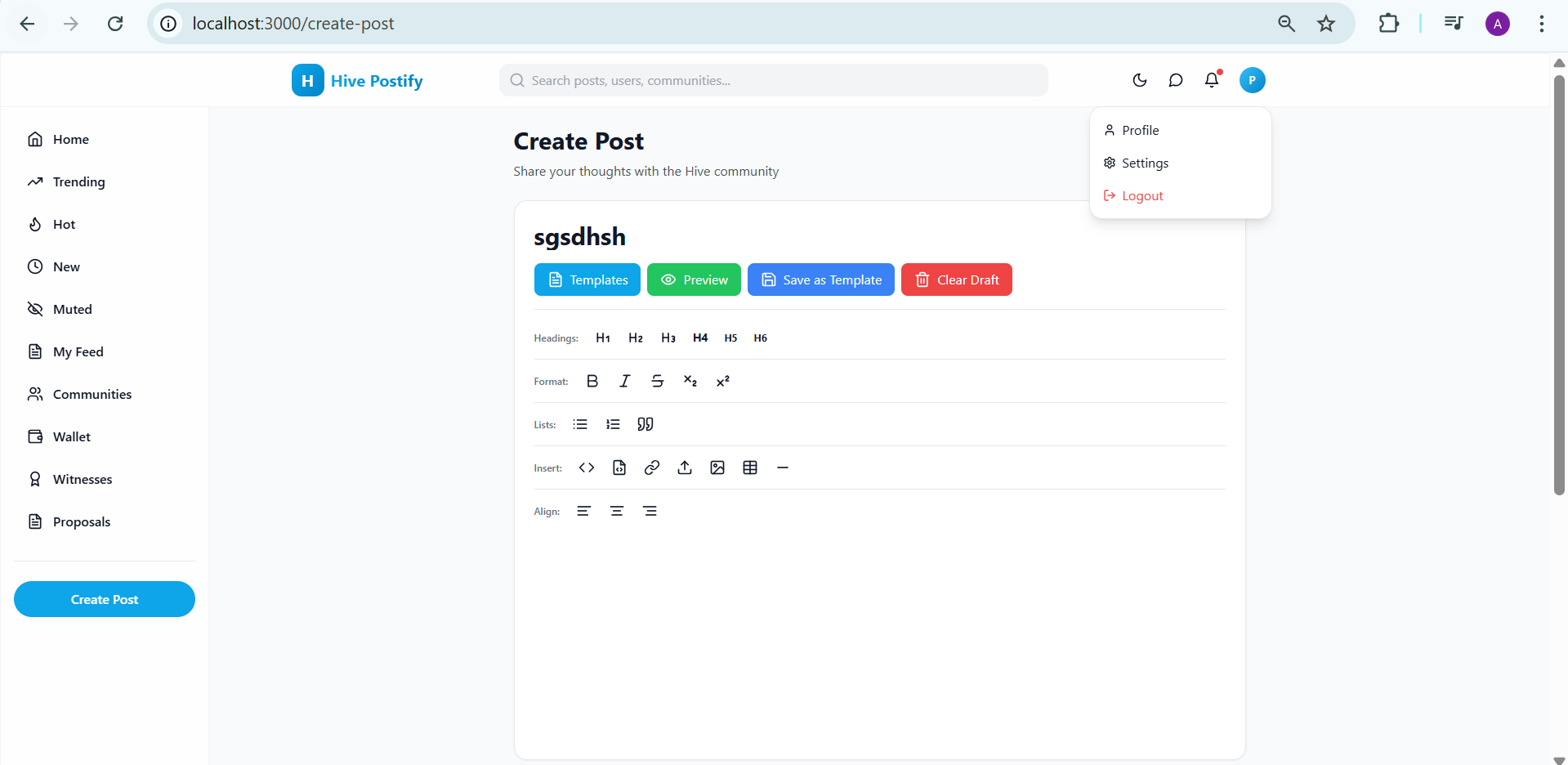
Task: Toggle strikethrough formatting
Action: click(658, 381)
